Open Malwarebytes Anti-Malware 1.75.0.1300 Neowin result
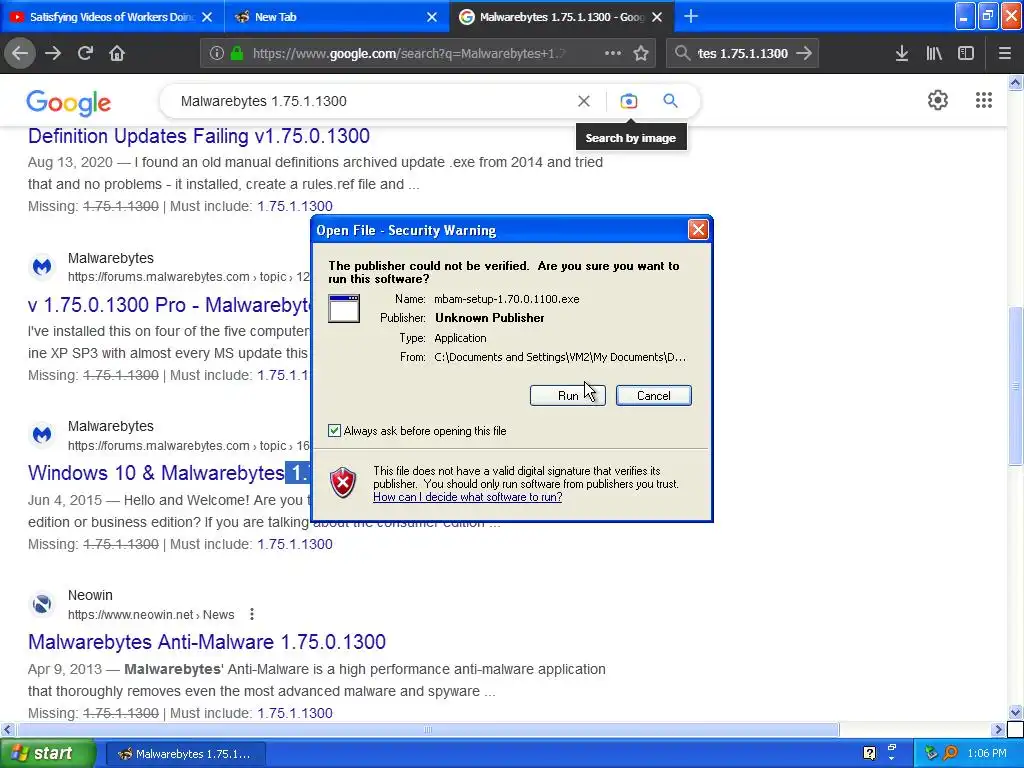 (207, 641)
